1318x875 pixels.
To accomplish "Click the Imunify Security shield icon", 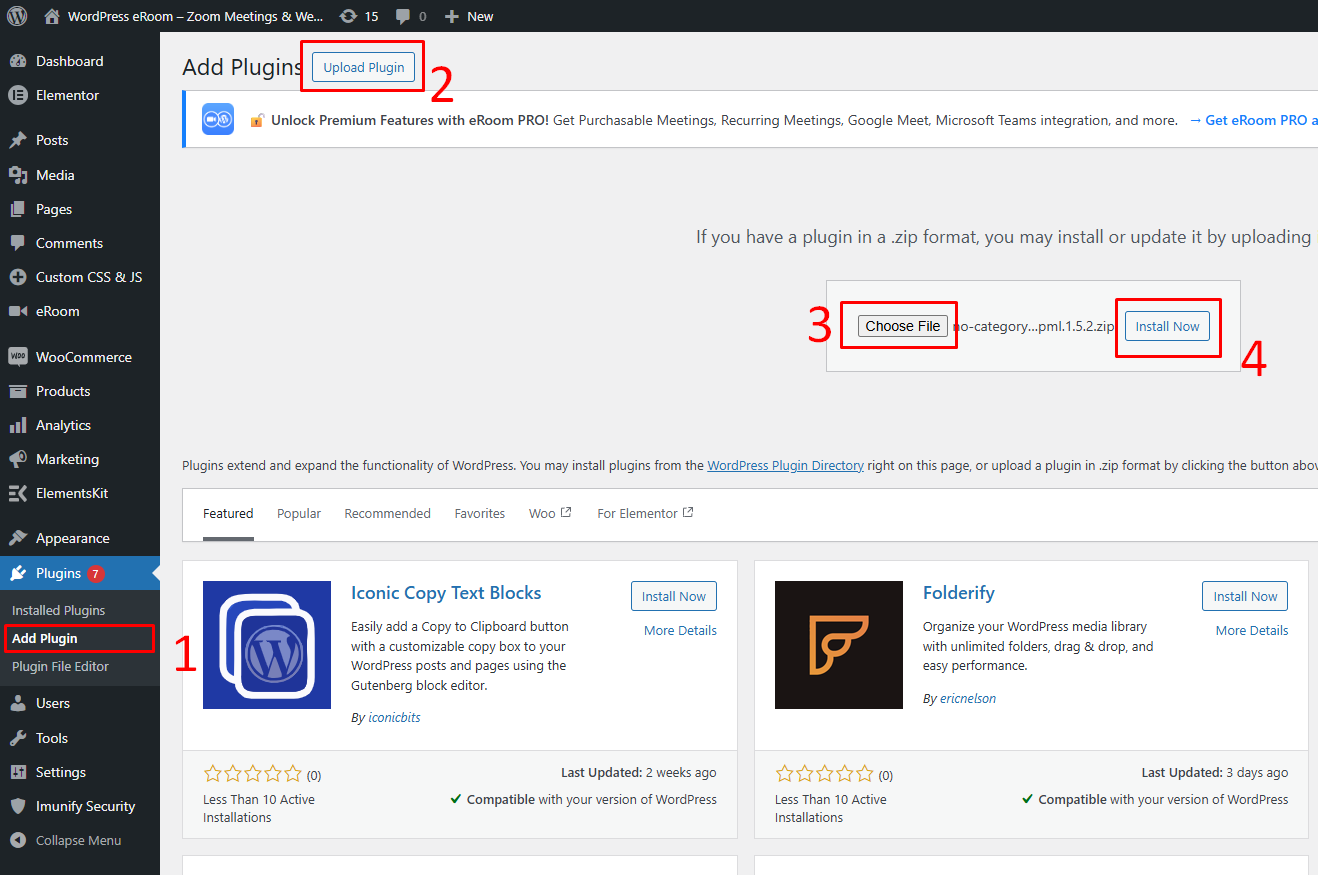I will pyautogui.click(x=18, y=806).
